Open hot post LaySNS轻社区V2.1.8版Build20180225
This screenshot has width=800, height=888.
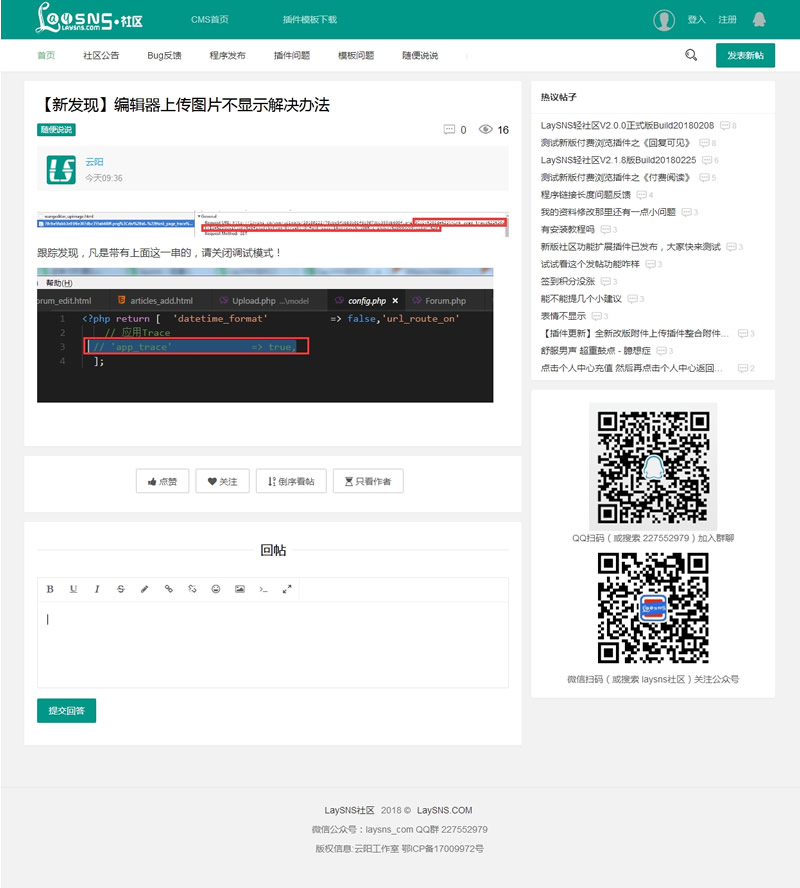pyautogui.click(x=618, y=160)
